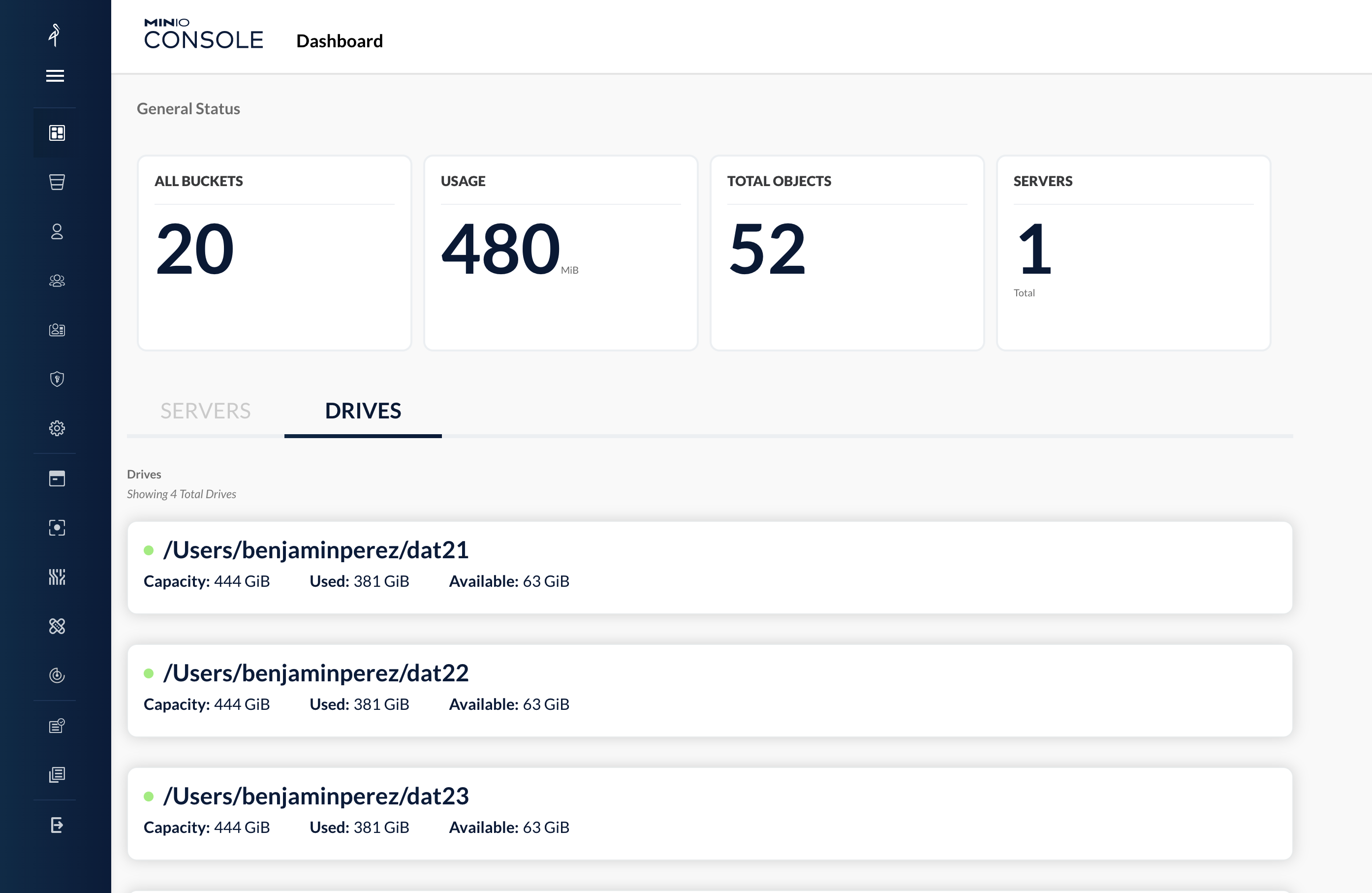Open the License checklist icon
Image resolution: width=1372 pixels, height=893 pixels.
coord(57,725)
